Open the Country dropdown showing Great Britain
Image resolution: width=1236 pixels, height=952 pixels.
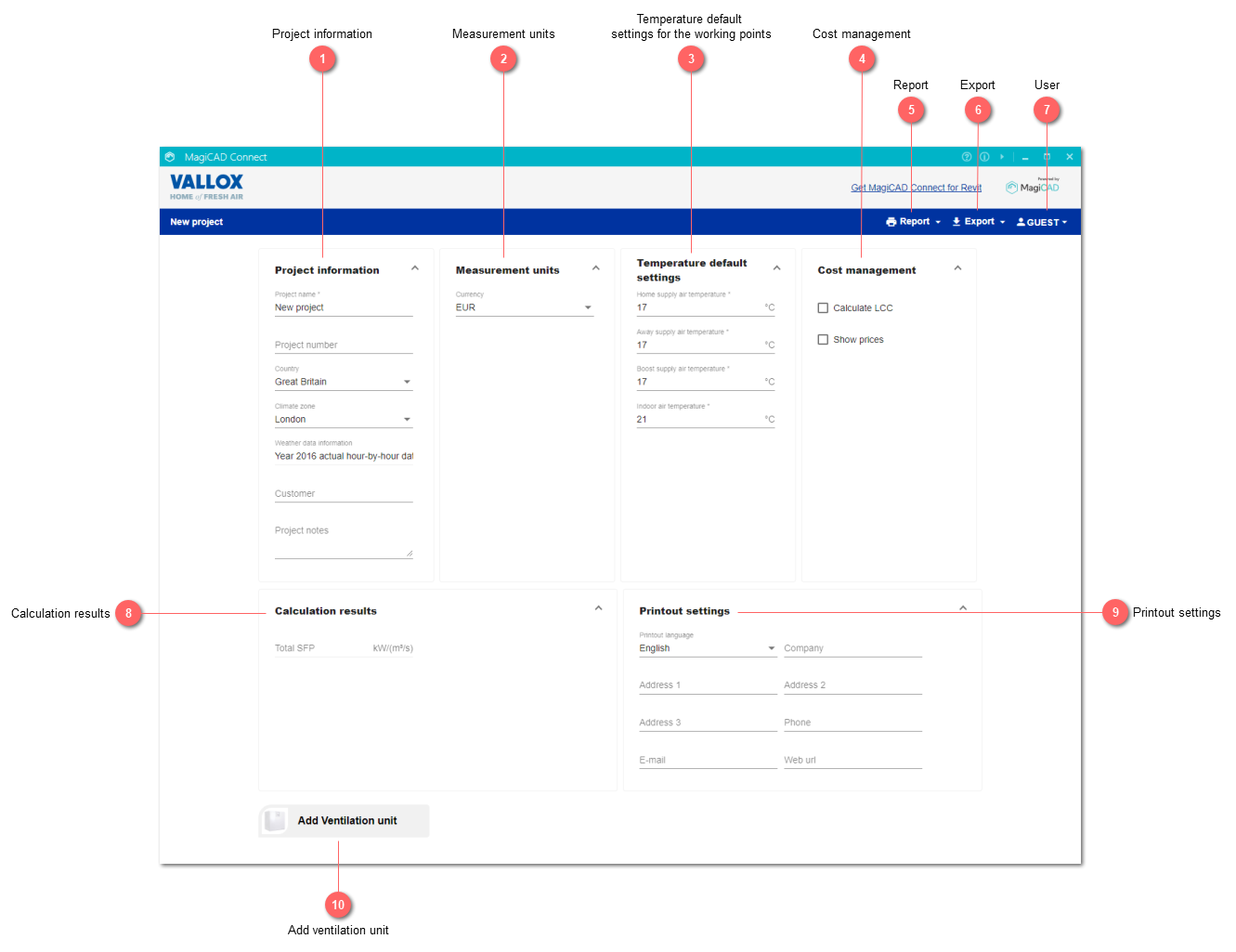[344, 382]
